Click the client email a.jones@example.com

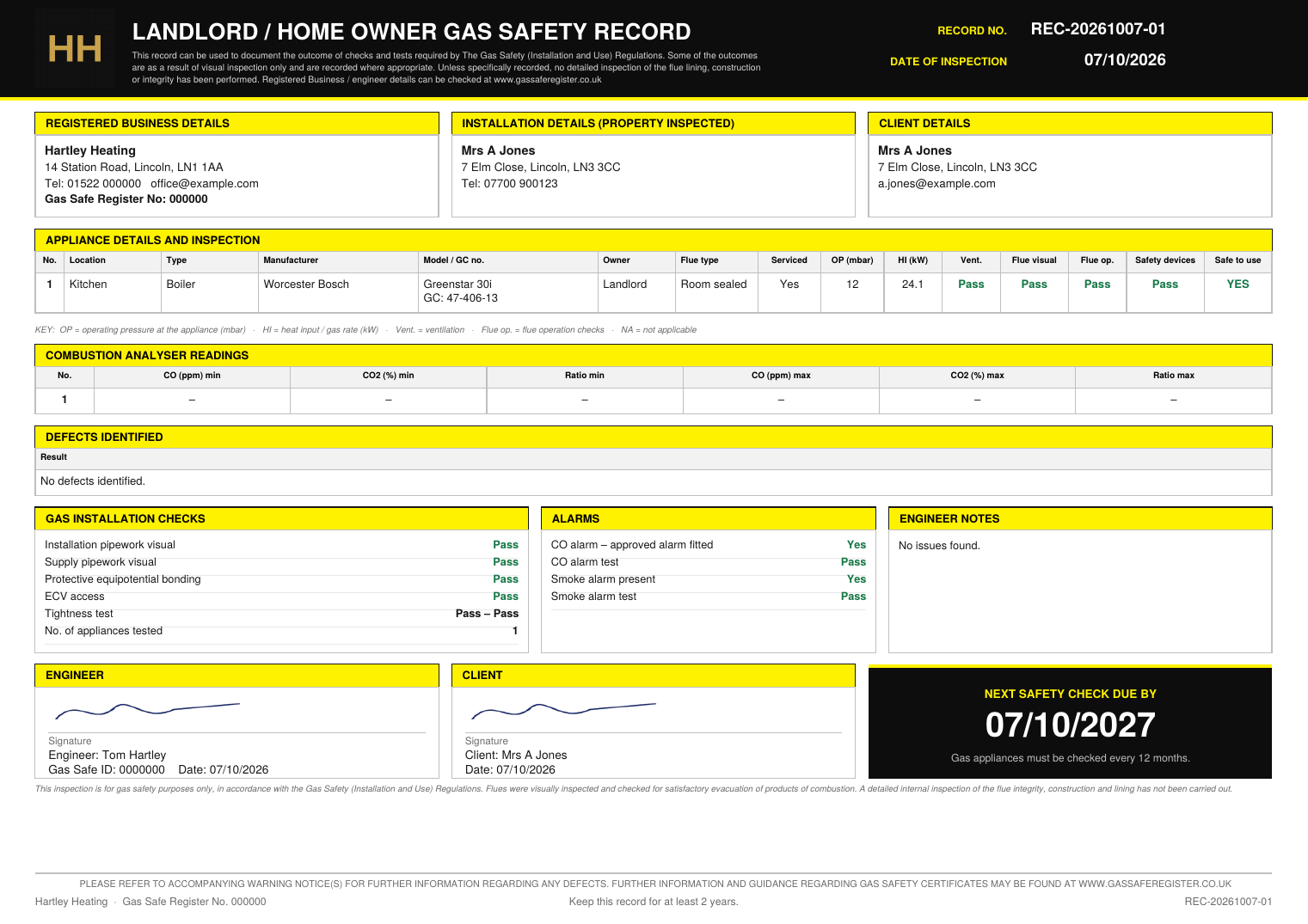[936, 184]
